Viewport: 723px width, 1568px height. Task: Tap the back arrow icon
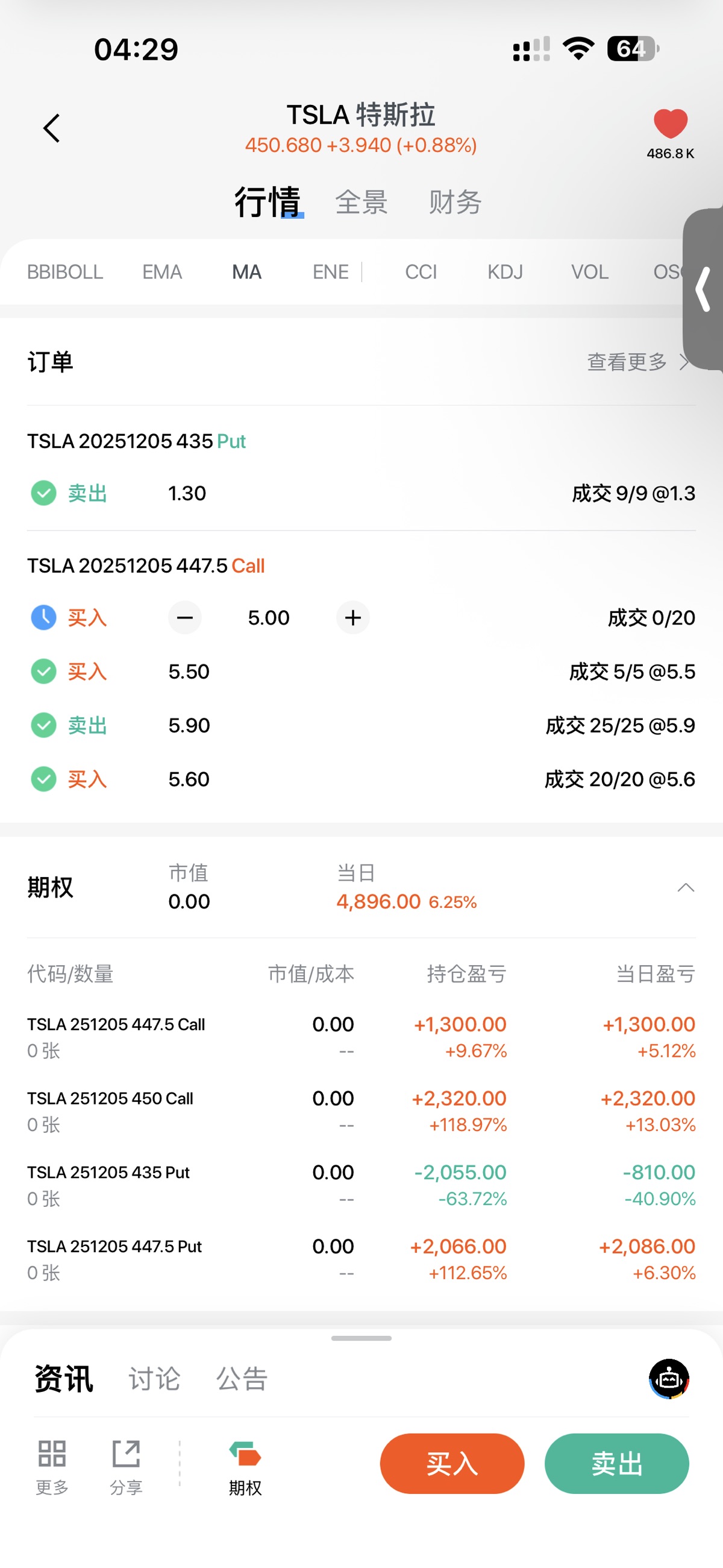[52, 128]
